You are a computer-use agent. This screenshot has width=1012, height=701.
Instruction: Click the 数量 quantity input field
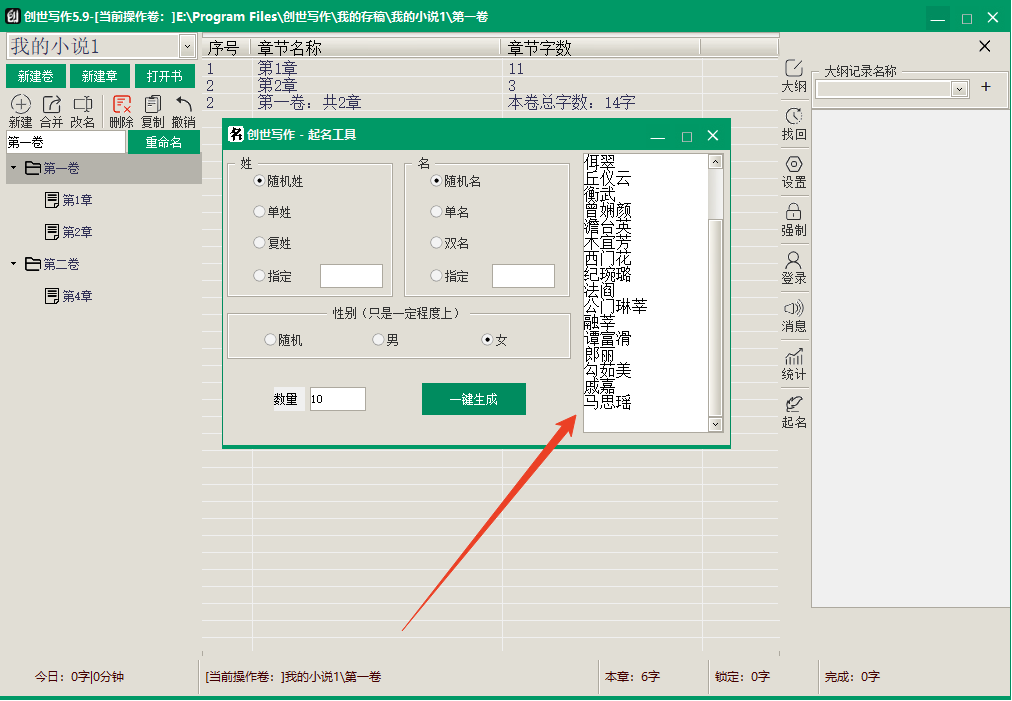(x=337, y=399)
